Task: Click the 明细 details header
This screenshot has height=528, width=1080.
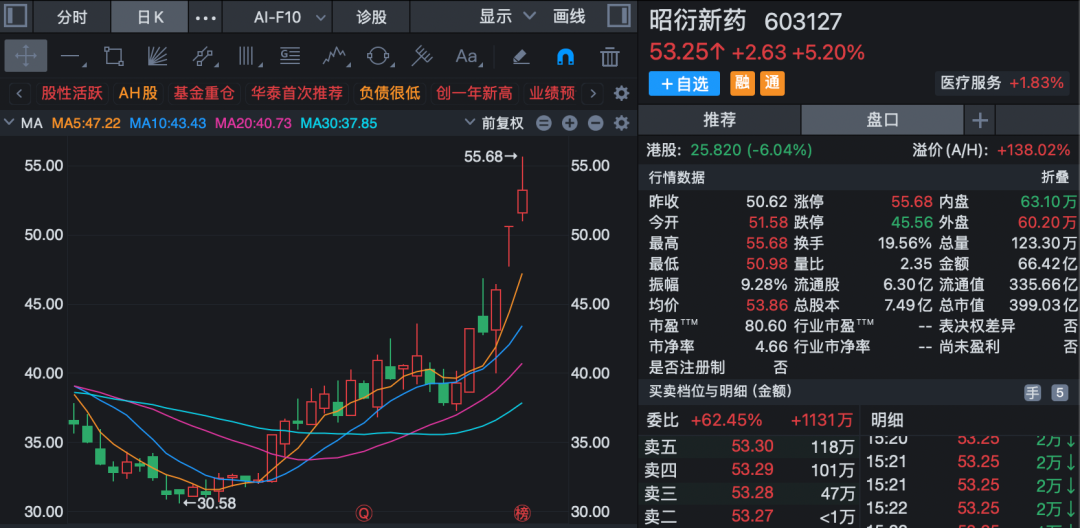Action: (x=886, y=419)
